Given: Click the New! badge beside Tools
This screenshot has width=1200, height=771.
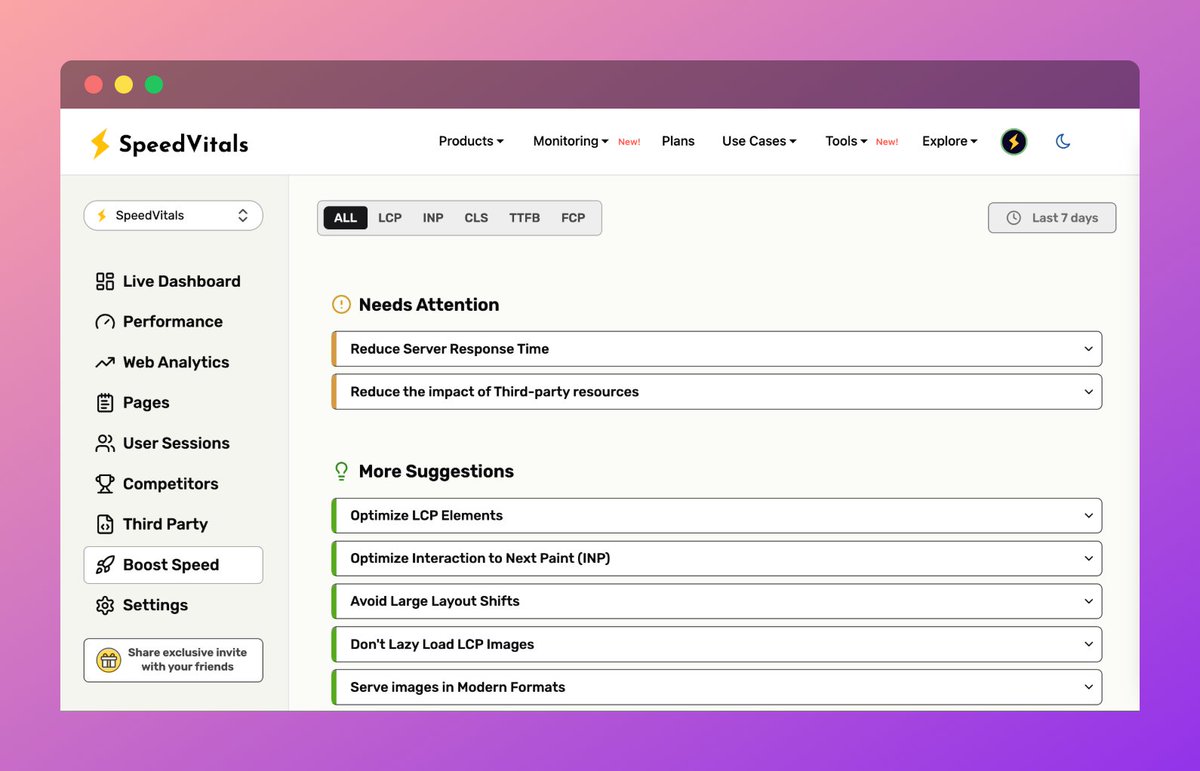Looking at the screenshot, I should coord(887,142).
